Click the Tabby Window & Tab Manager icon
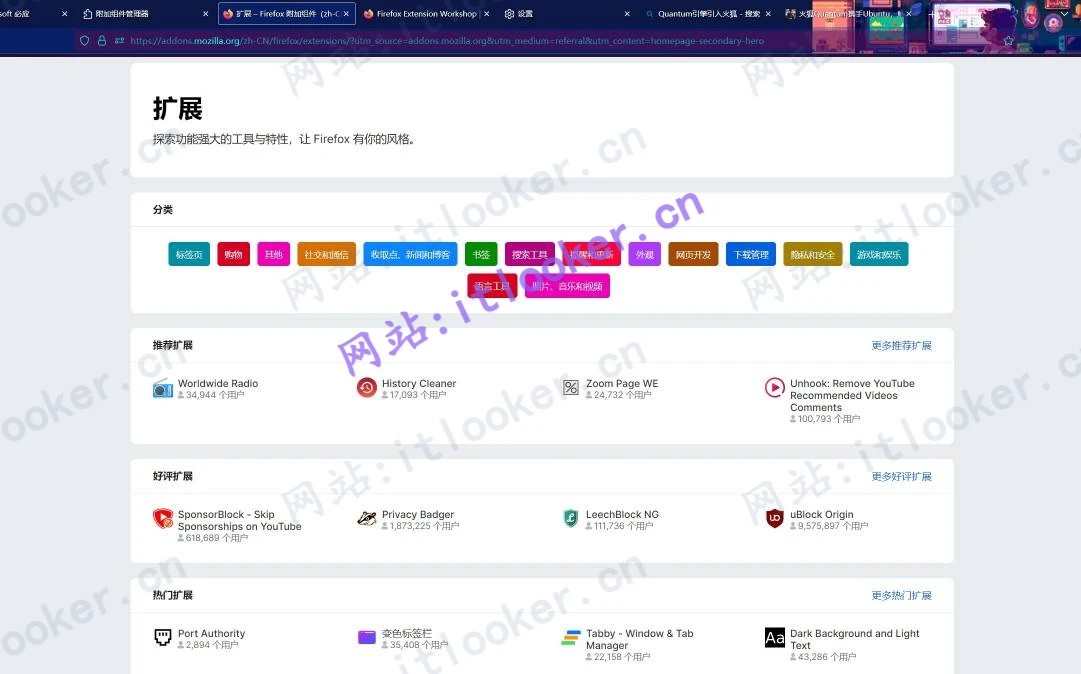This screenshot has width=1081, height=674. click(571, 637)
